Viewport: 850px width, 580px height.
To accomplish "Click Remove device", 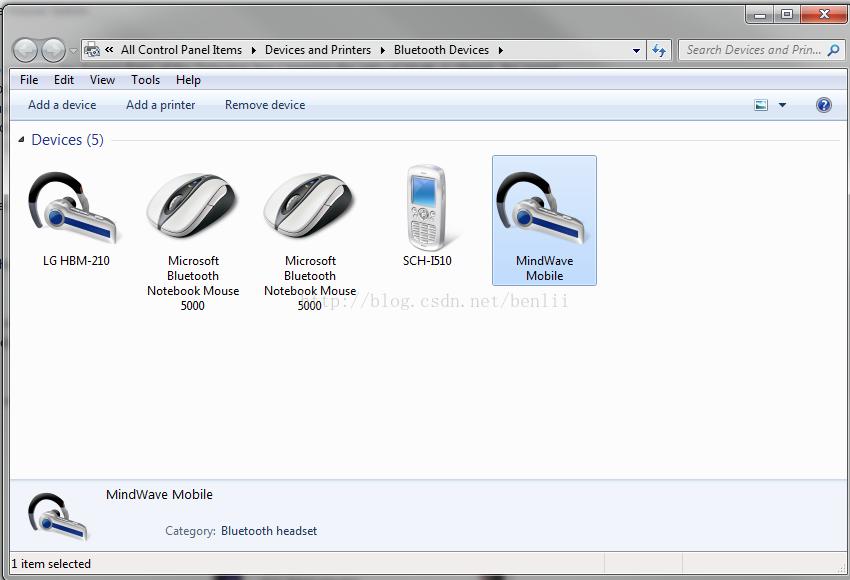I will point(265,105).
